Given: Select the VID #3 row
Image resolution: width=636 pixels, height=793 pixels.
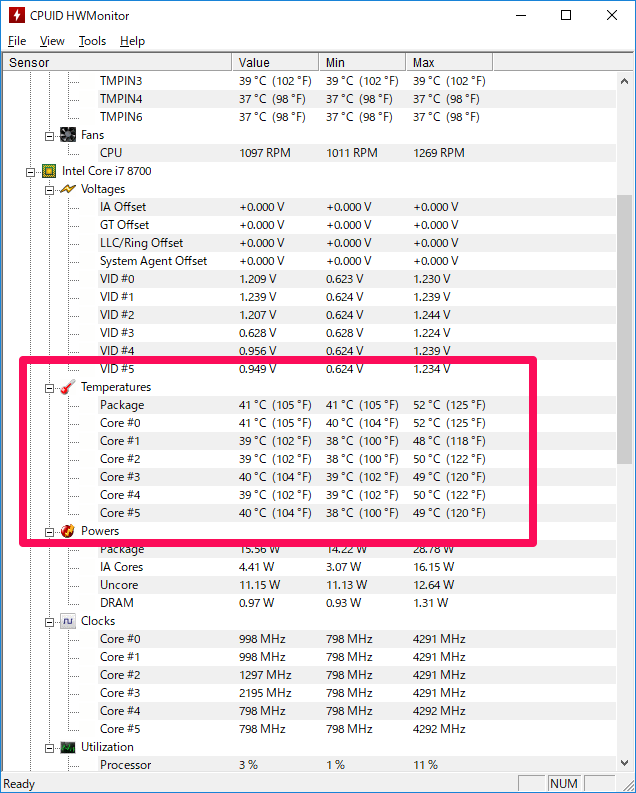Looking at the screenshot, I should 357,333.
